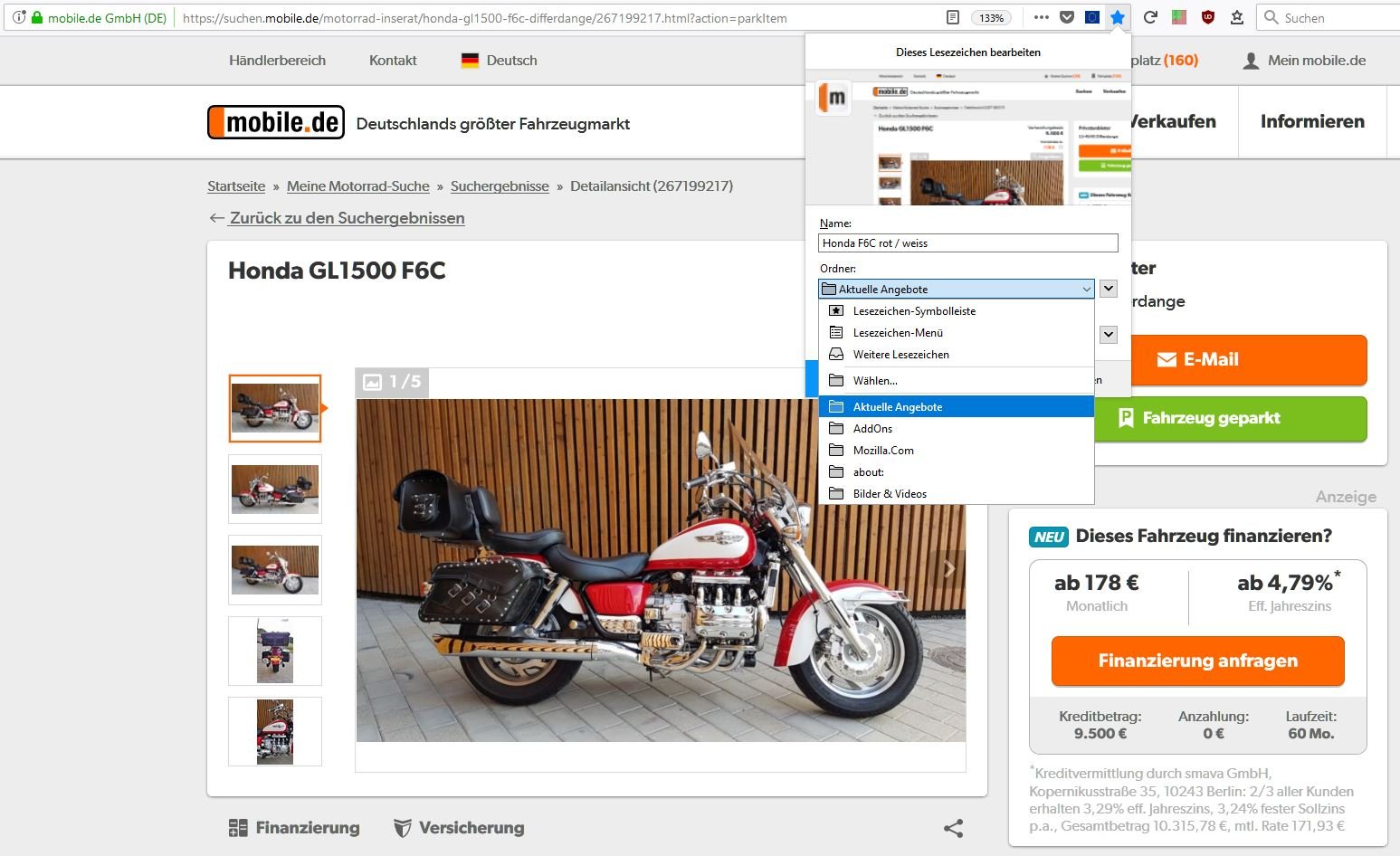This screenshot has height=856, width=1400.
Task: Choose the Wählen... folder option
Action: [x=957, y=380]
